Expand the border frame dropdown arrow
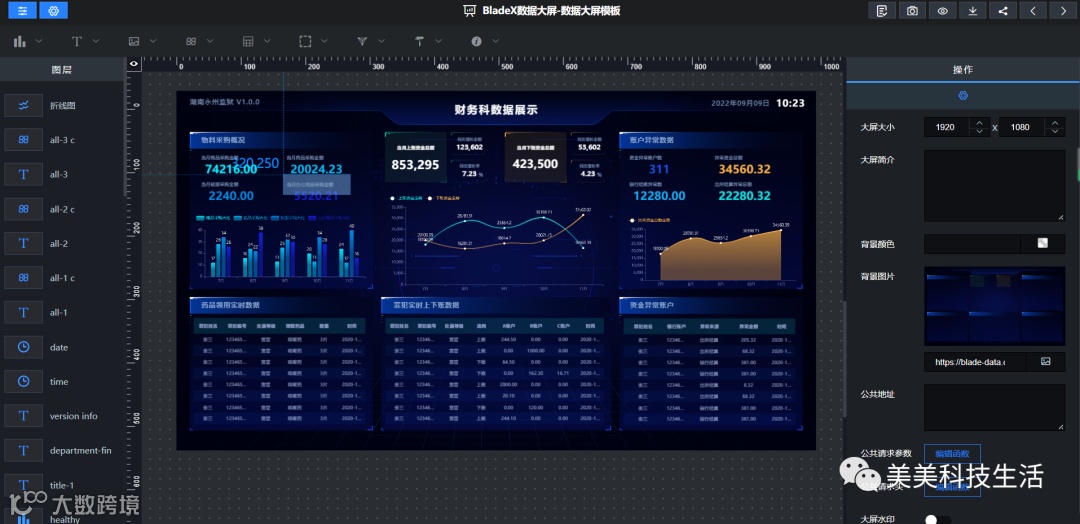 click(x=324, y=41)
